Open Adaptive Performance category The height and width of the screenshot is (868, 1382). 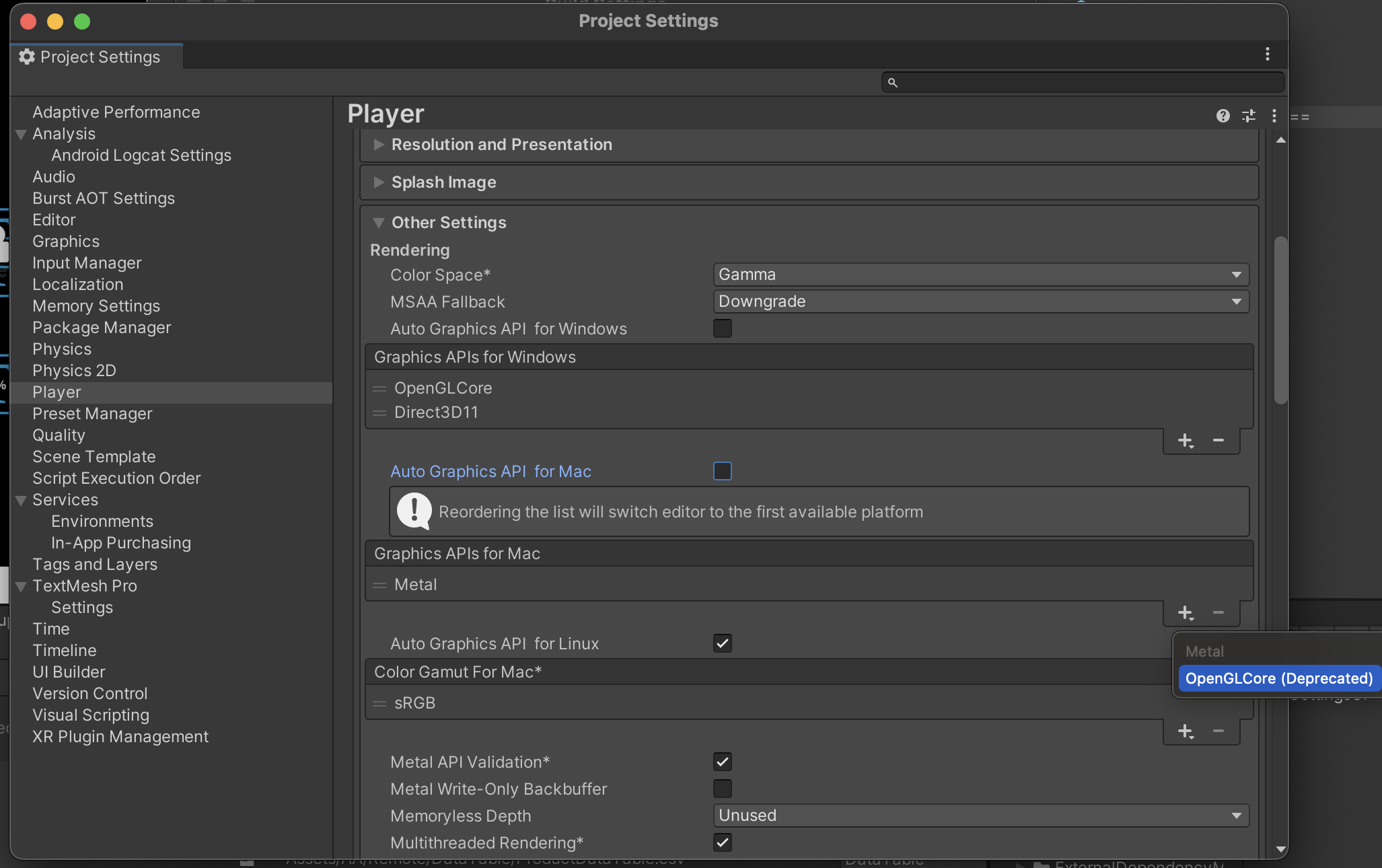coord(116,112)
